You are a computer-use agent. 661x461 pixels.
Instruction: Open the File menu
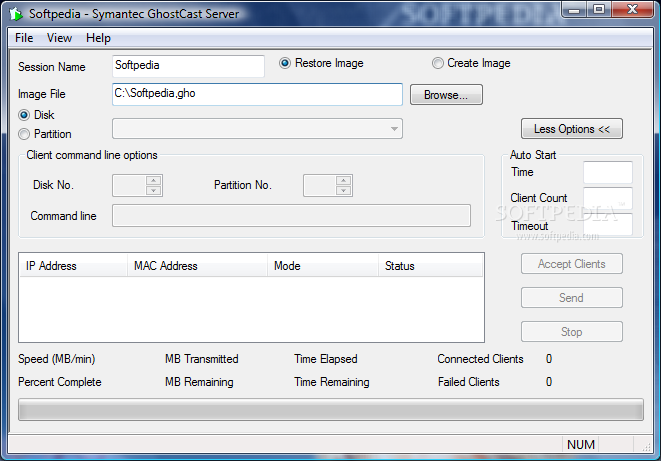(x=24, y=38)
